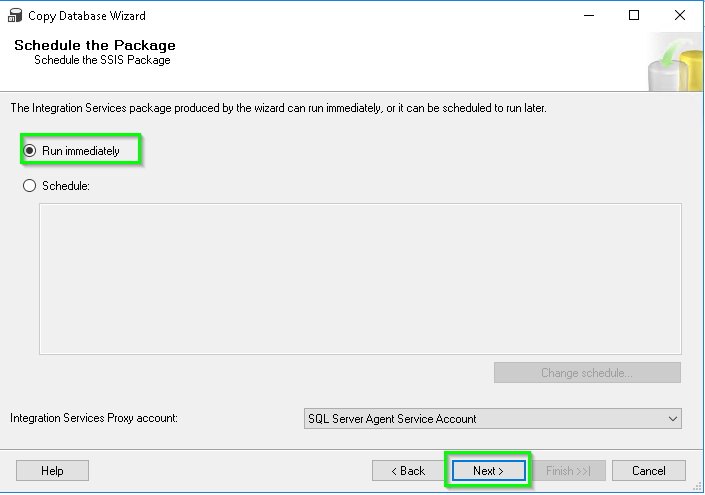Click inside the empty schedule description box
This screenshot has height=495, width=705.
pos(360,279)
